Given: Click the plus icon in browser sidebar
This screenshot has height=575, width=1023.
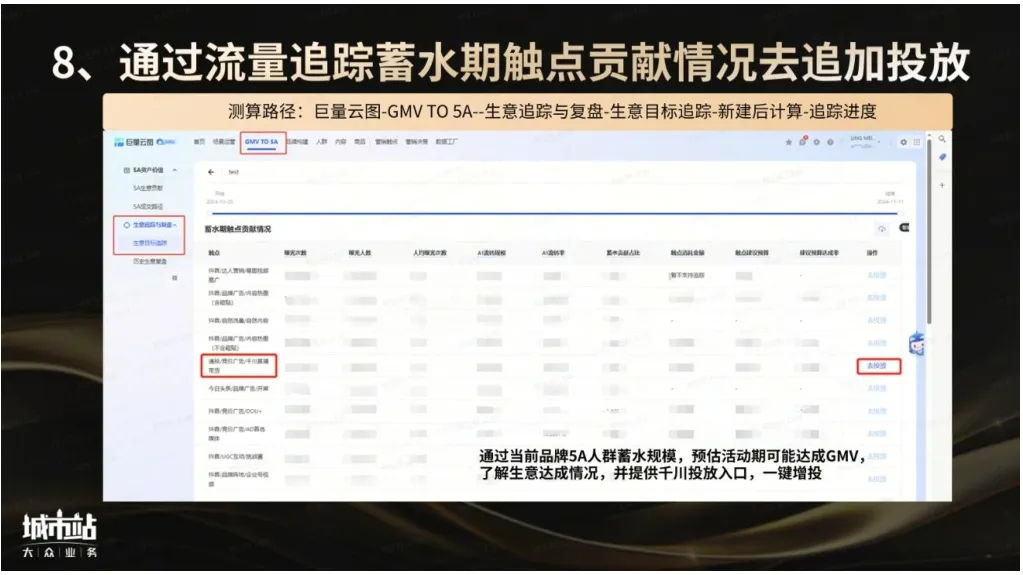Looking at the screenshot, I should [942, 185].
